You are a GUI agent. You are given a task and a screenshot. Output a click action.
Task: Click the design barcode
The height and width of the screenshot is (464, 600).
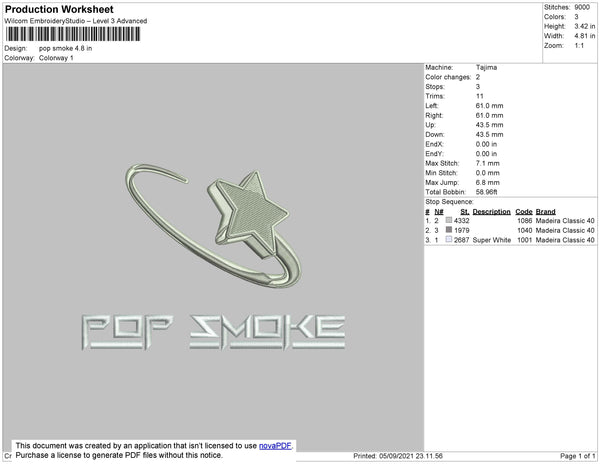pyautogui.click(x=73, y=34)
